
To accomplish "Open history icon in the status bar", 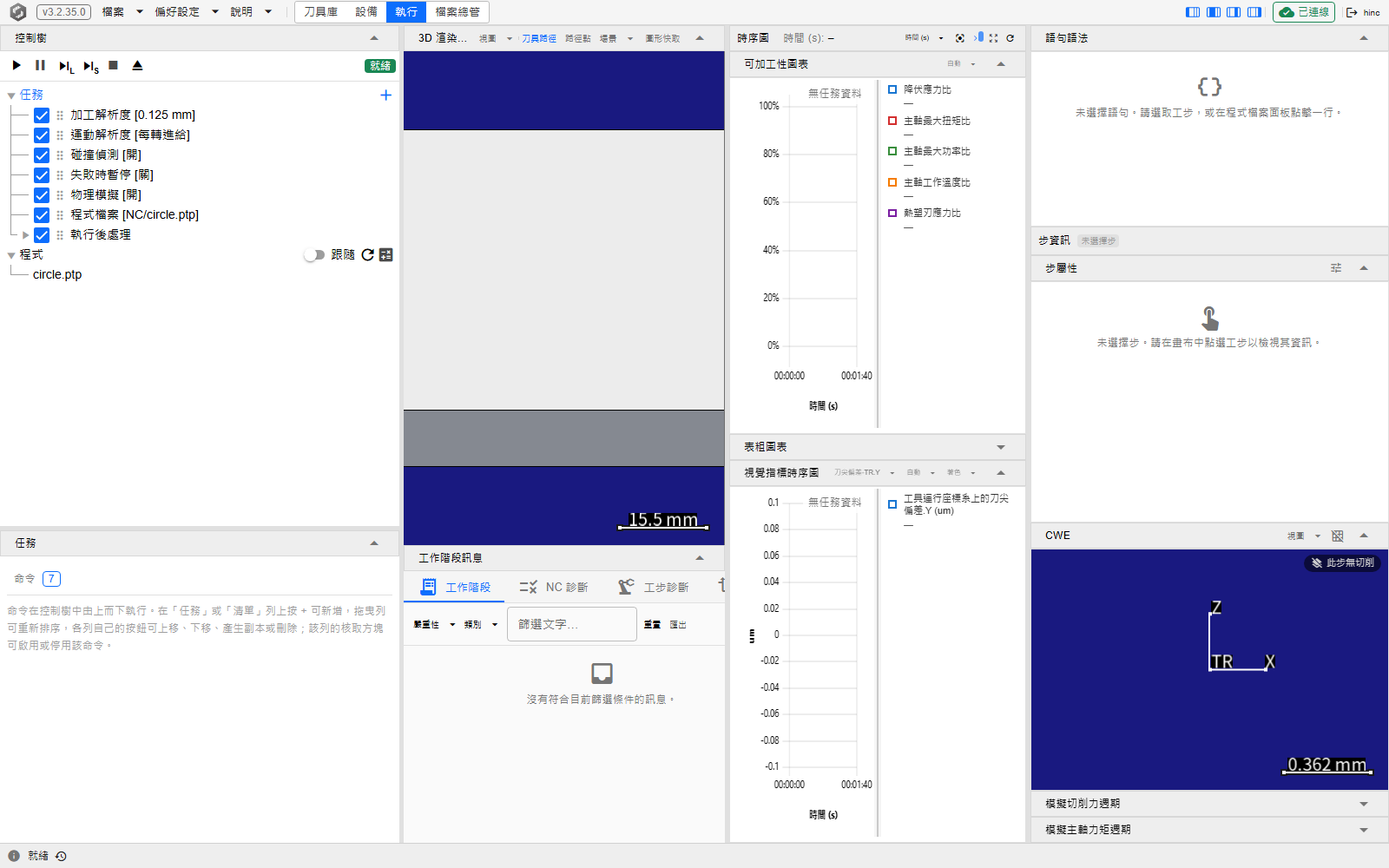I will click(x=61, y=856).
